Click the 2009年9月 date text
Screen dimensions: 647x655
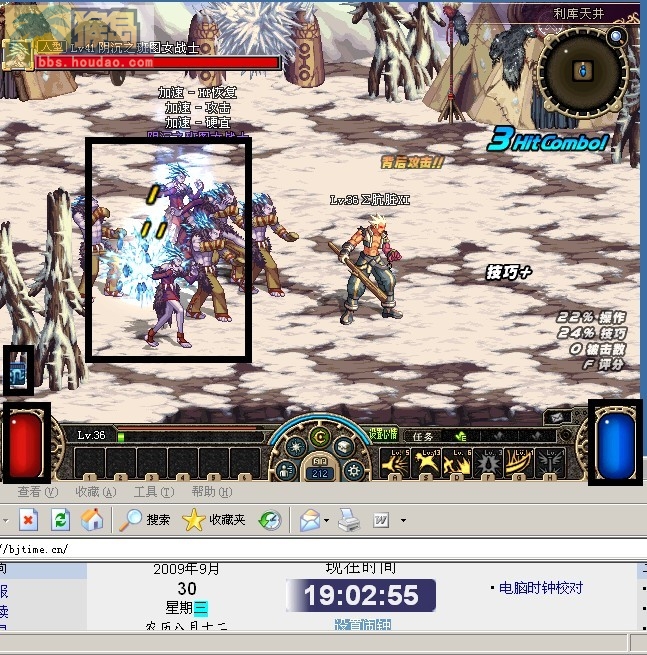186,569
